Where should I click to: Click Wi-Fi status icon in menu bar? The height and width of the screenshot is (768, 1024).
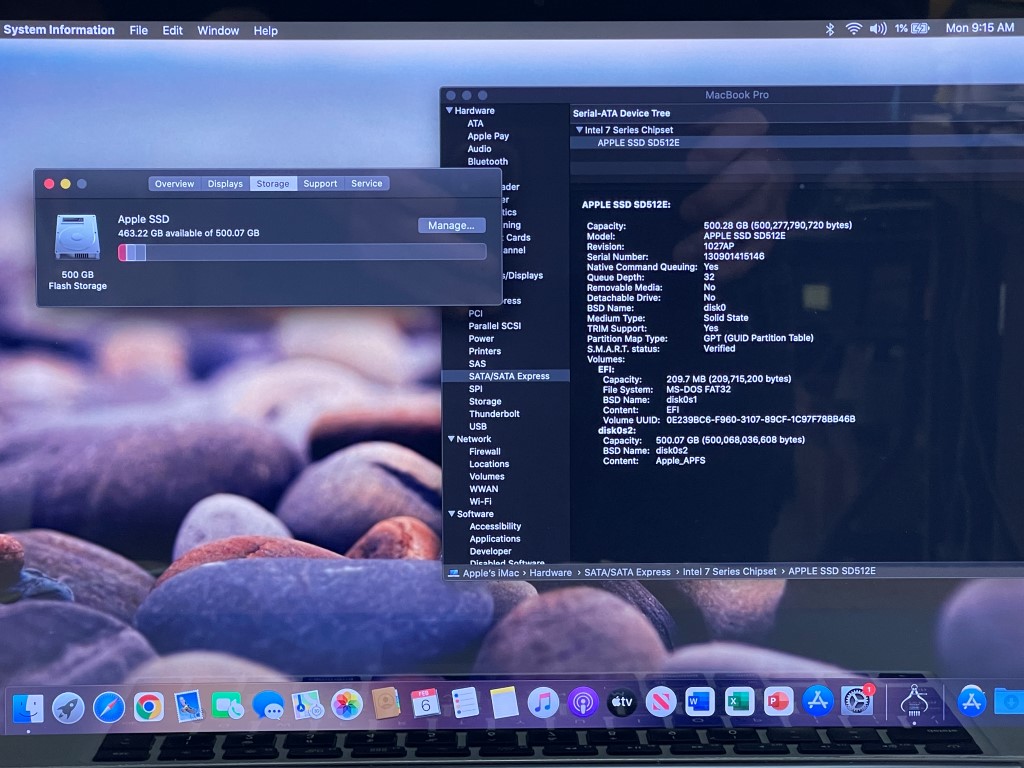(x=853, y=29)
